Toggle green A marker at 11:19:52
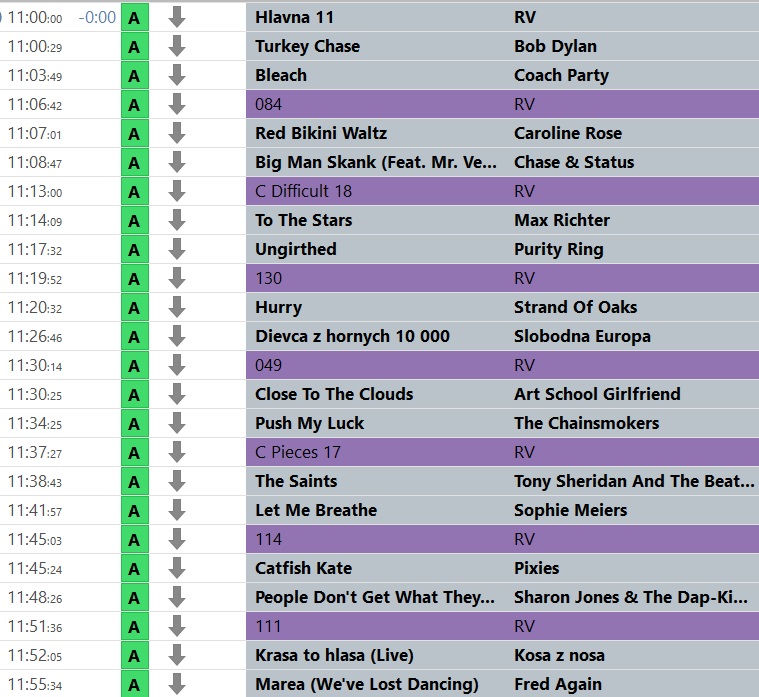Screen dimensions: 759x697 click(135, 279)
